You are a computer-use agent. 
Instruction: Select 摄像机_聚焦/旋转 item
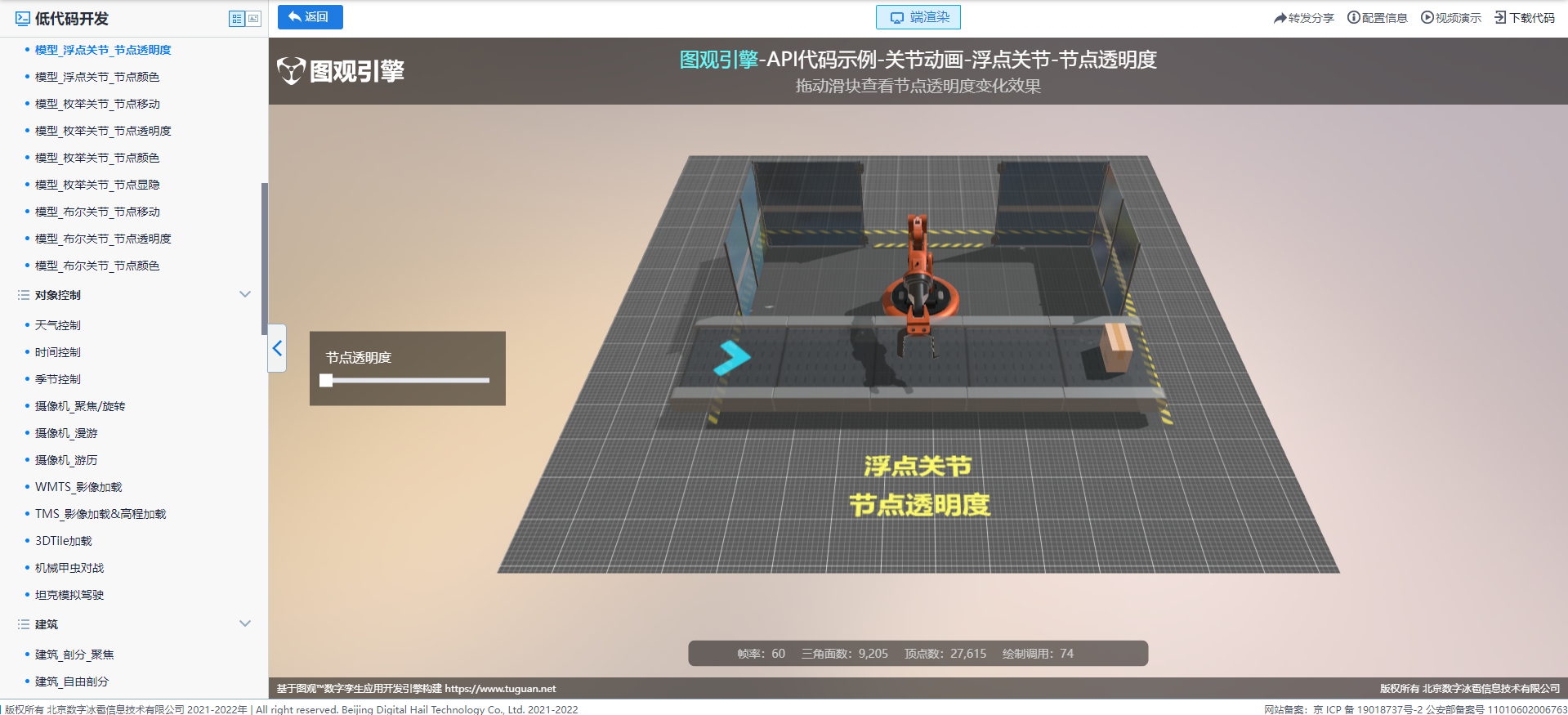coord(80,406)
